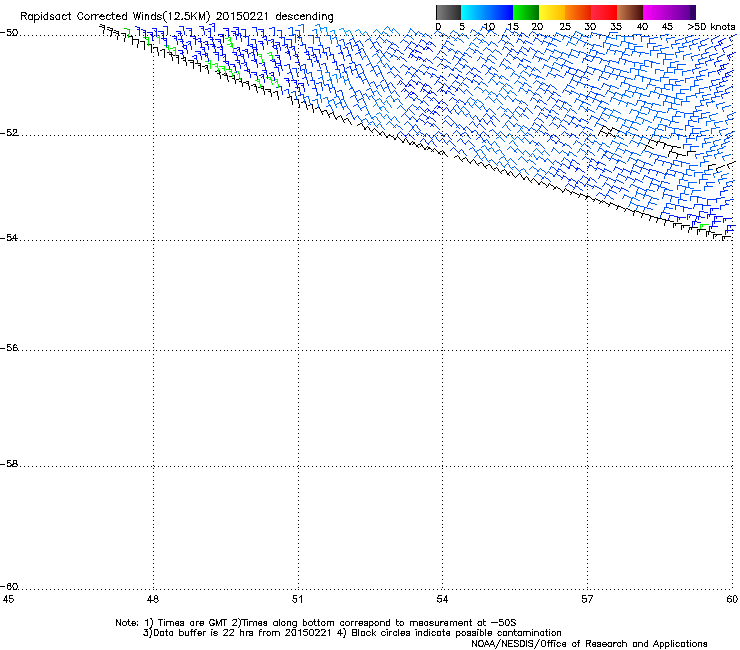
Task: Click the note 'Times are GMT'
Action: click(x=193, y=623)
